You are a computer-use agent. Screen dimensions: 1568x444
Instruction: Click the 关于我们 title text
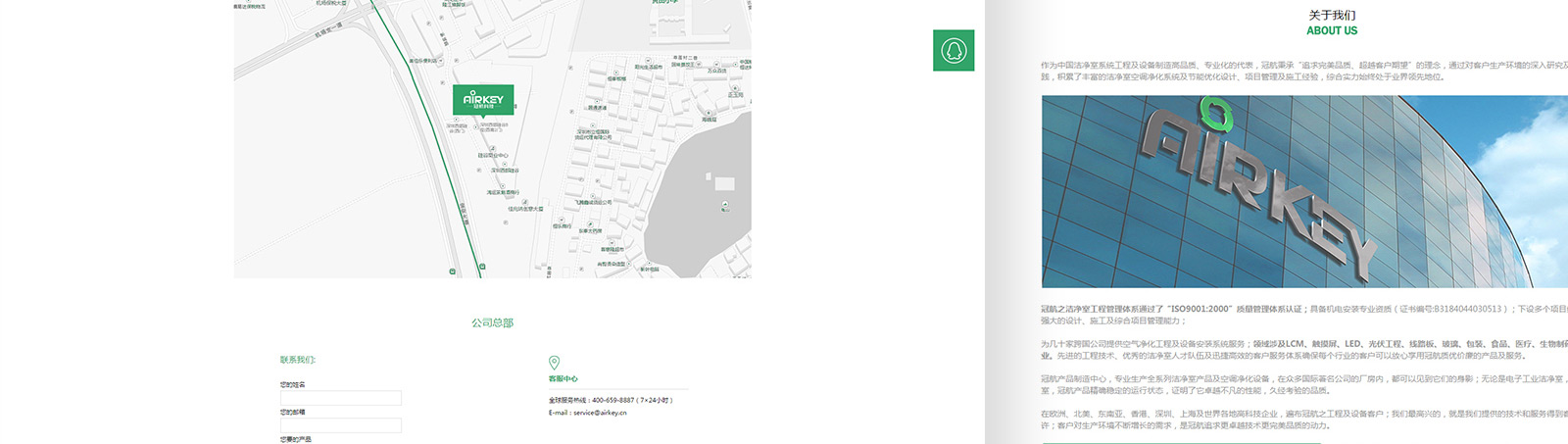tap(1332, 15)
